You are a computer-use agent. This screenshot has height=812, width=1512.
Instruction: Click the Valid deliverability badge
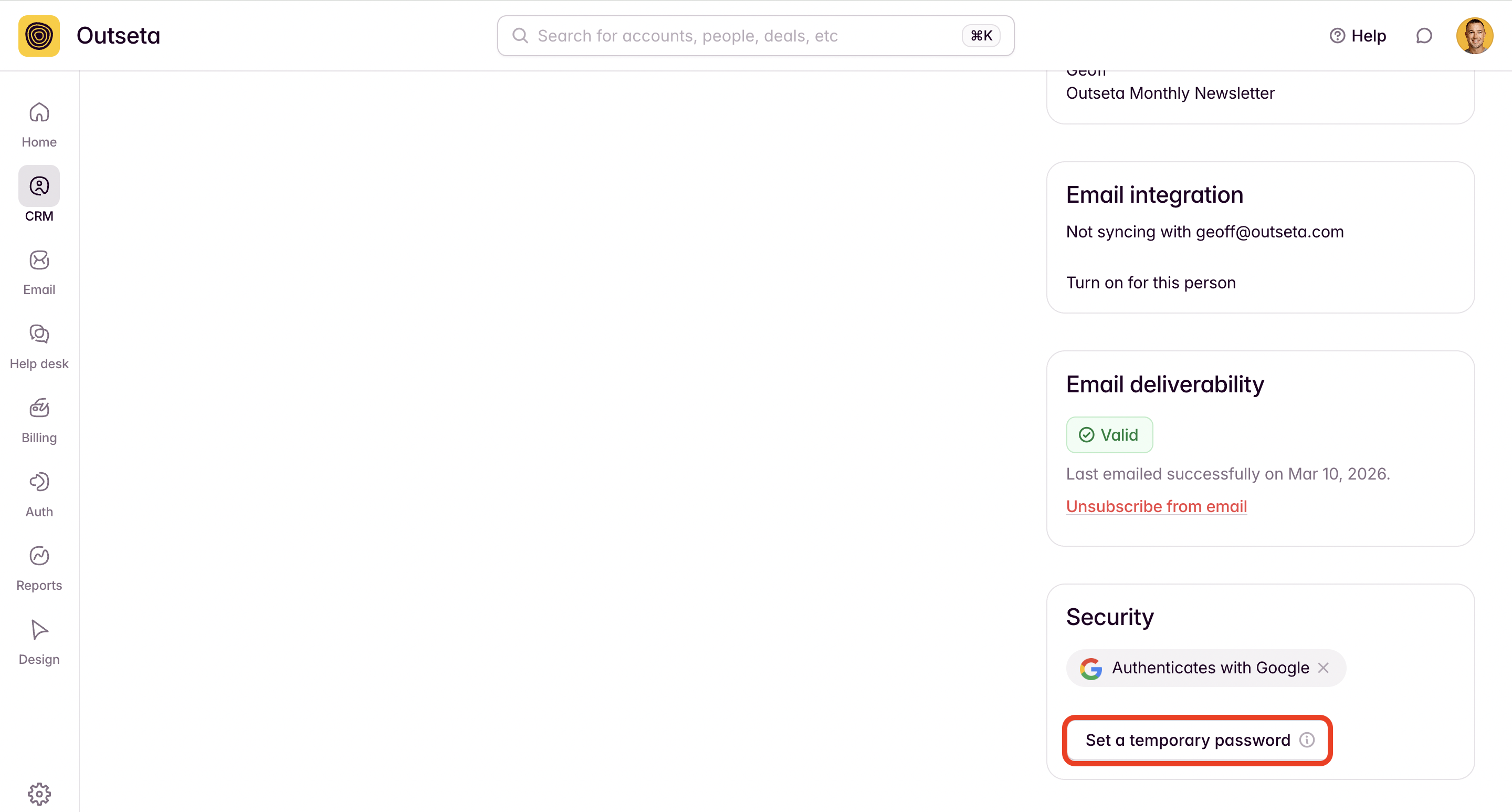pos(1109,434)
